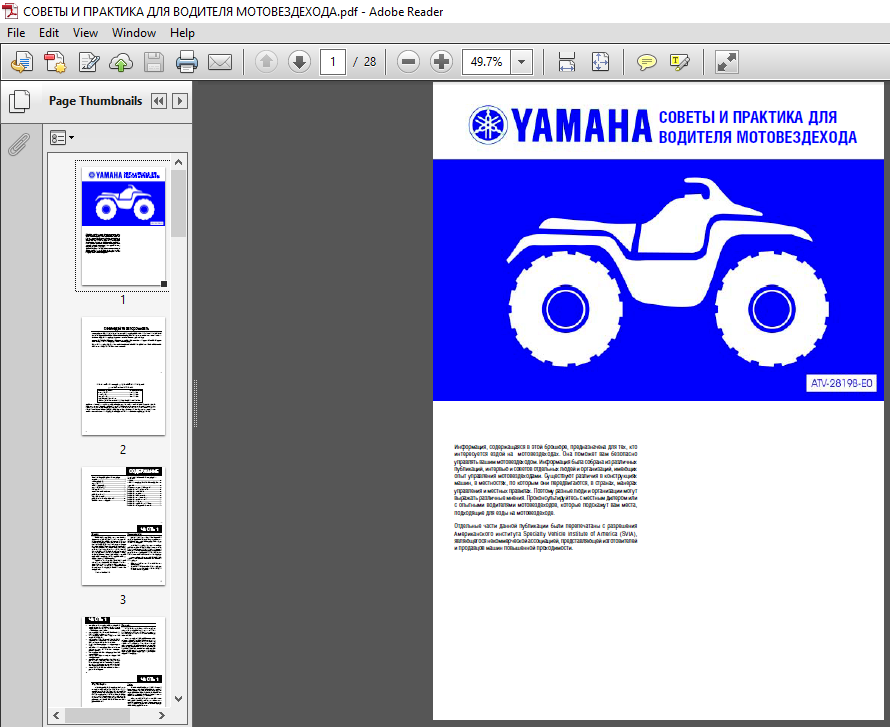Select the page 3 thumbnail

123,526
